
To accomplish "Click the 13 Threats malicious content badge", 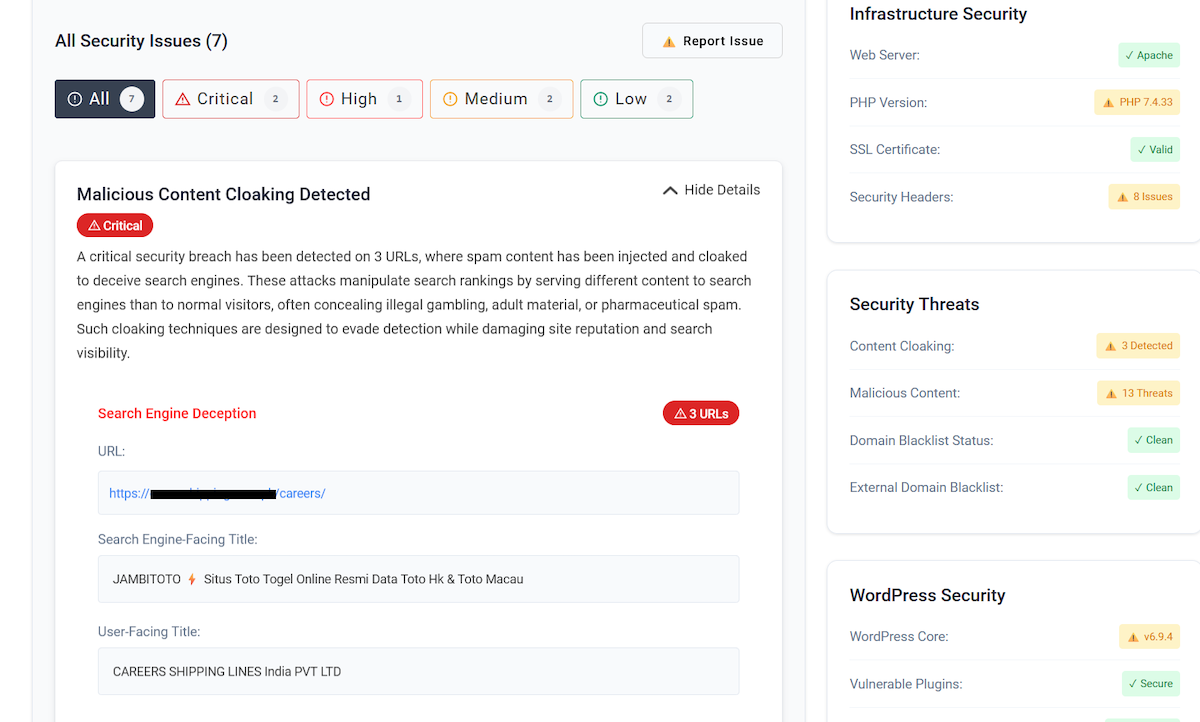I will (1138, 393).
